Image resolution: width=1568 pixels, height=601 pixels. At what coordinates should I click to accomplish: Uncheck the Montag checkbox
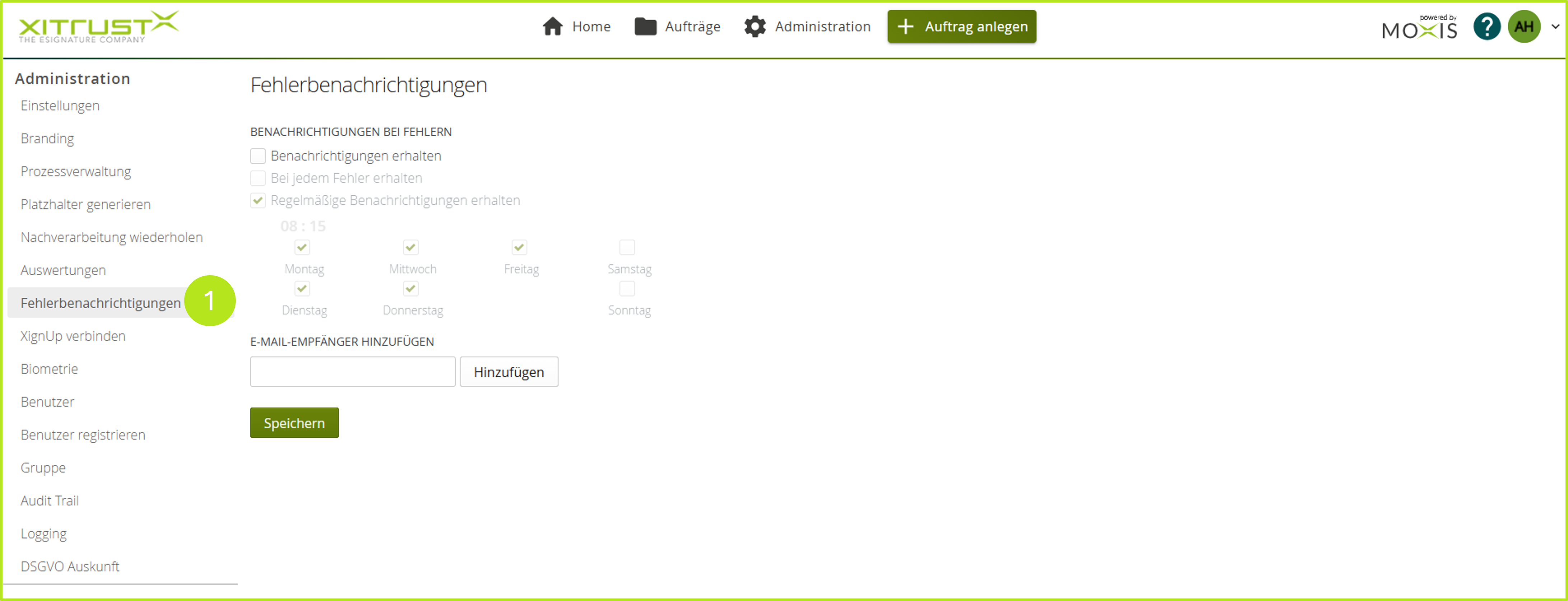pyautogui.click(x=303, y=247)
